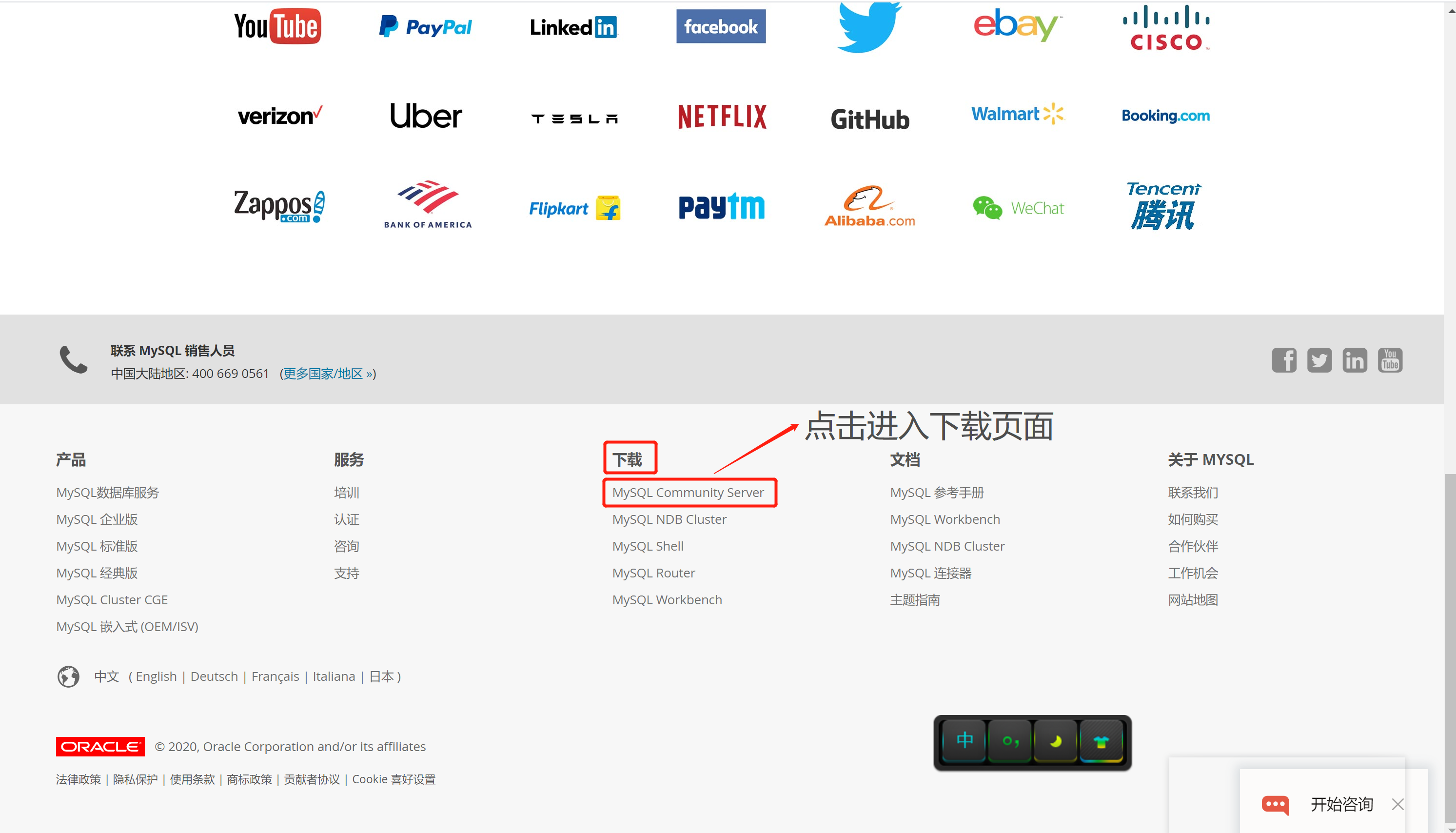Screen dimensions: 1456x833
Task: Click the globe language icon
Action: tap(68, 676)
